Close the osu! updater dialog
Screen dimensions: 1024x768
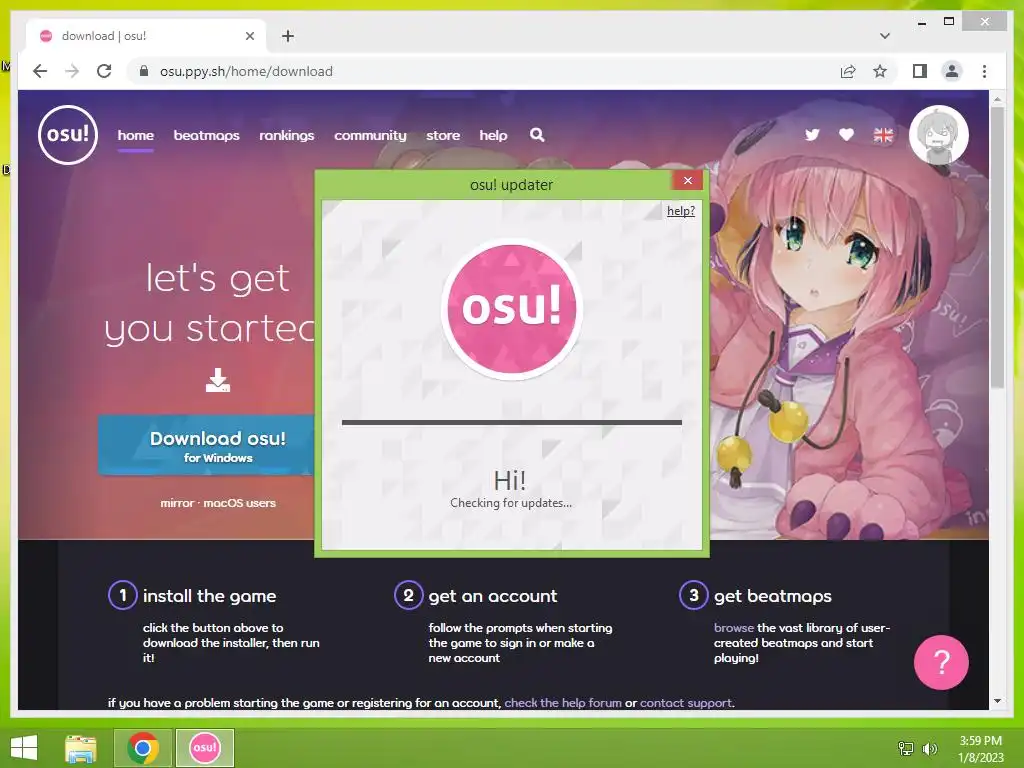(687, 180)
